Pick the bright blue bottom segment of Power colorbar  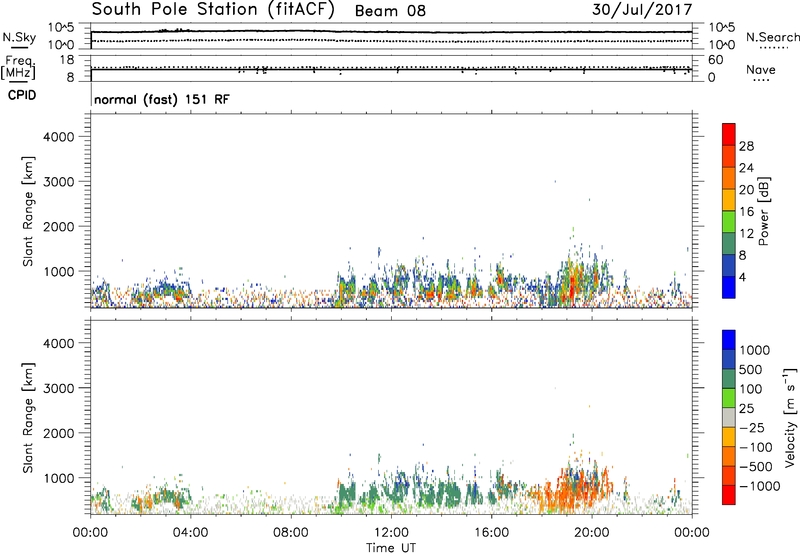(729, 287)
